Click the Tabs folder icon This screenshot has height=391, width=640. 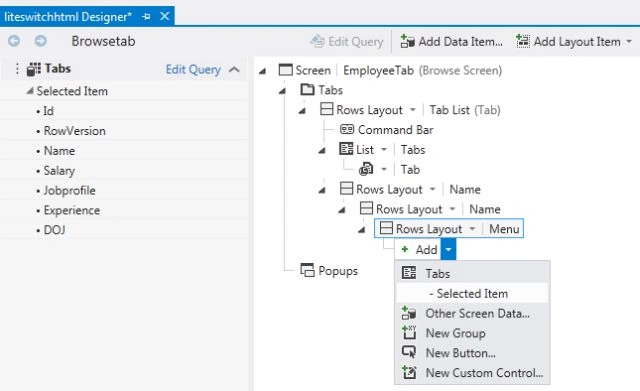tap(307, 89)
